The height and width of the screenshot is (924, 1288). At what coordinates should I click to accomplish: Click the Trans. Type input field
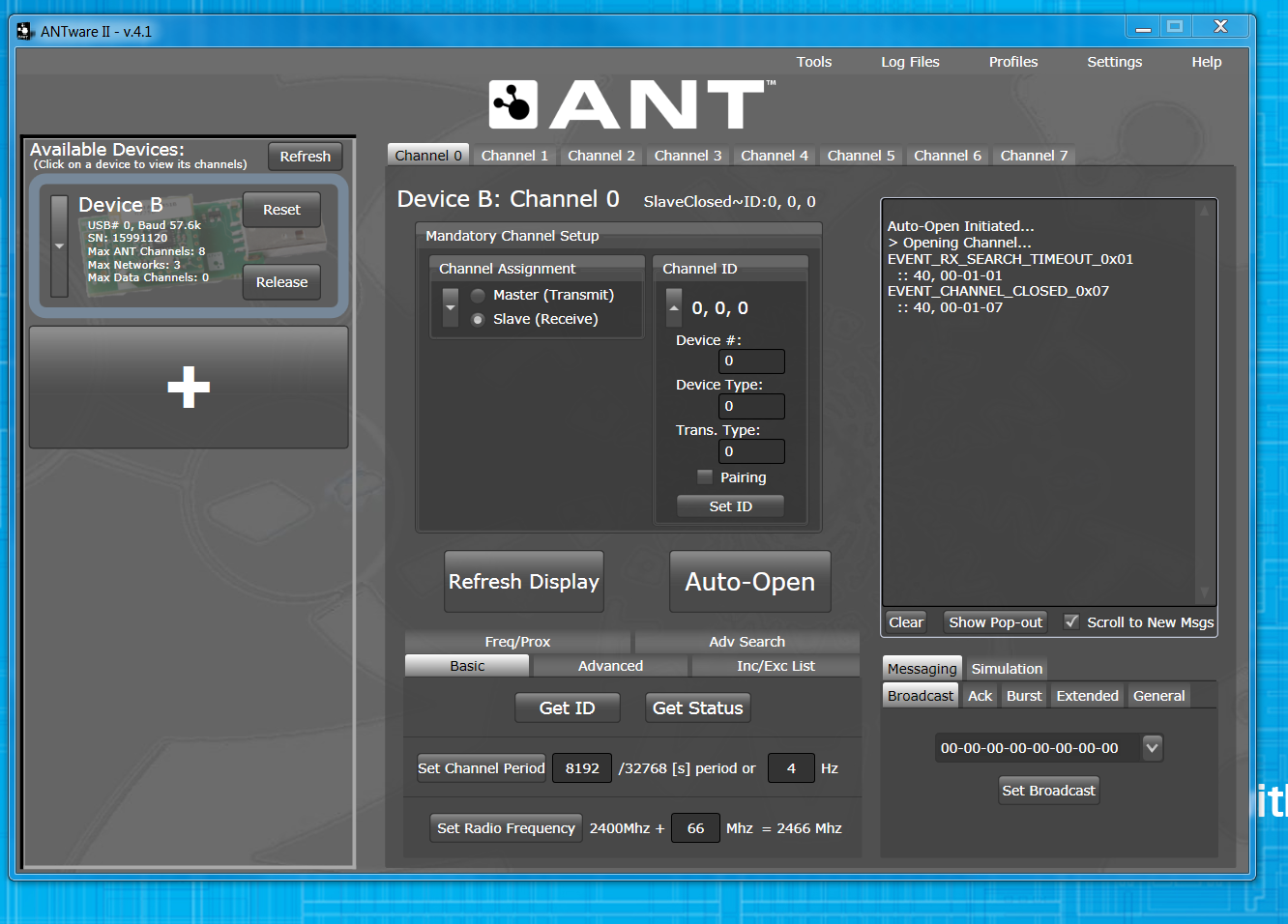(x=751, y=451)
